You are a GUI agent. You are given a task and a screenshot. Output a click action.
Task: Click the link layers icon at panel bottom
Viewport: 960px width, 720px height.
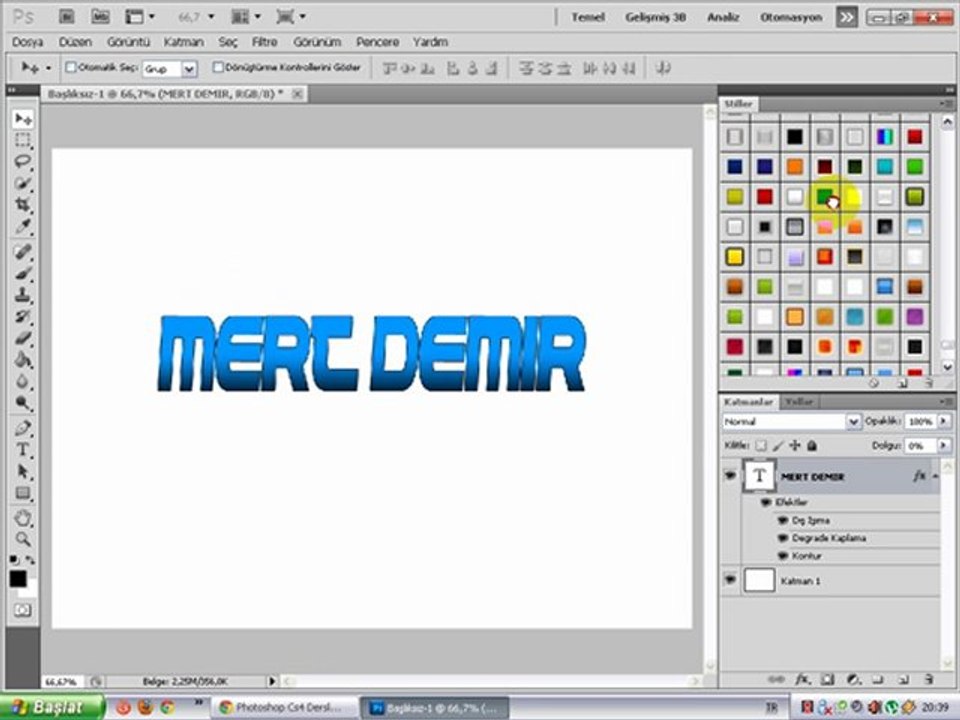(x=776, y=679)
